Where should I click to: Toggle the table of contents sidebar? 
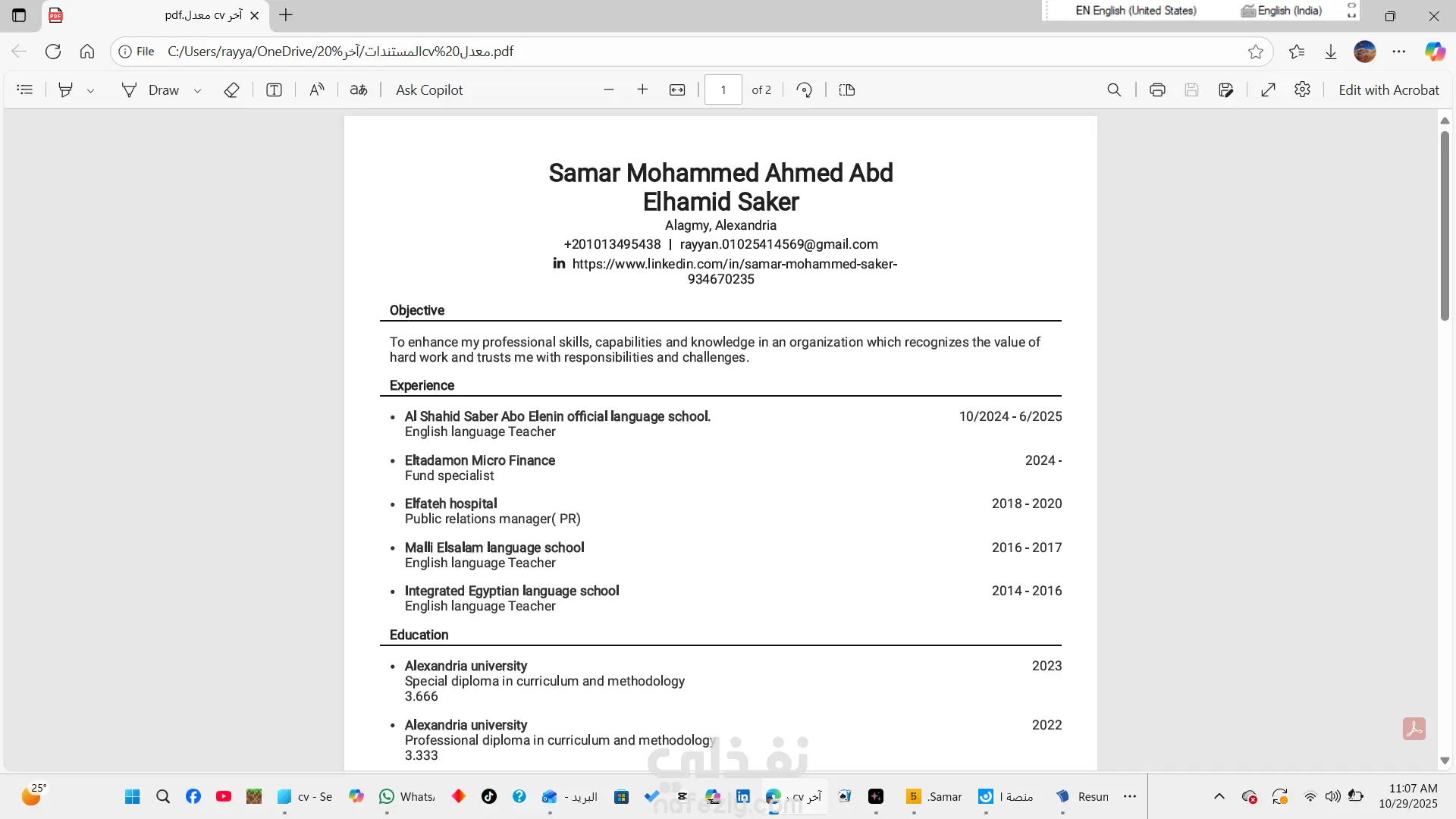pos(25,89)
